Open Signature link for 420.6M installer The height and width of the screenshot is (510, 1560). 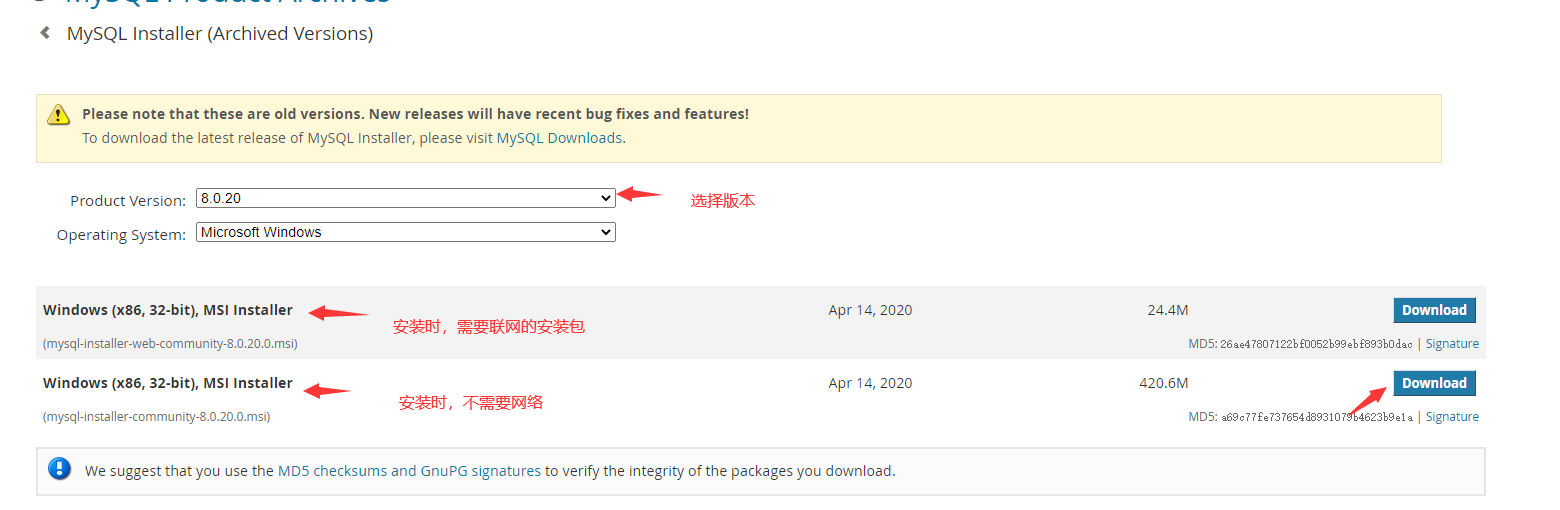(x=1452, y=417)
